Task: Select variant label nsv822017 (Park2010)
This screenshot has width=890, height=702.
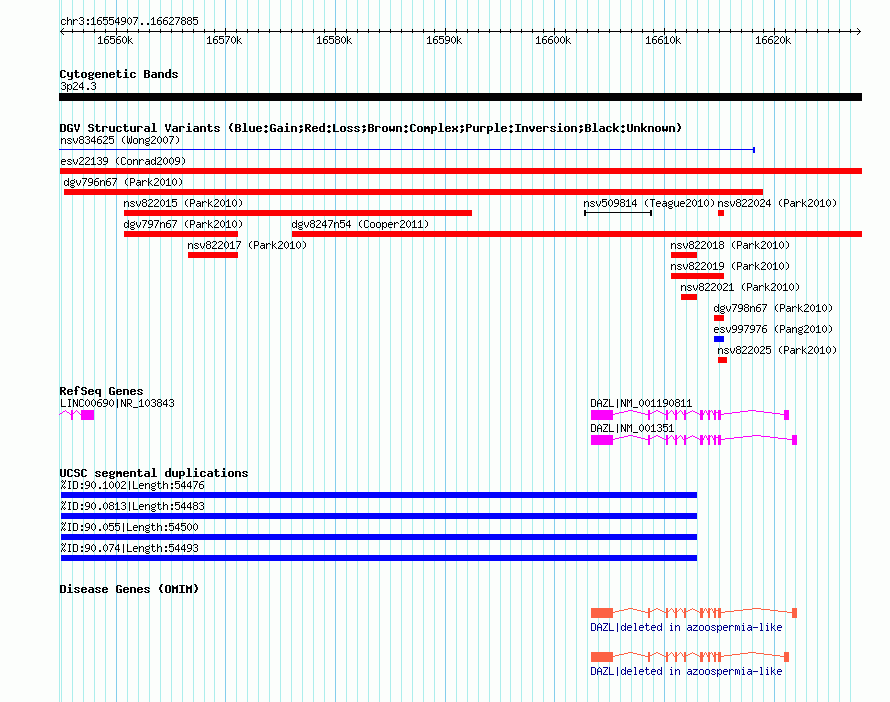Action: [247, 245]
